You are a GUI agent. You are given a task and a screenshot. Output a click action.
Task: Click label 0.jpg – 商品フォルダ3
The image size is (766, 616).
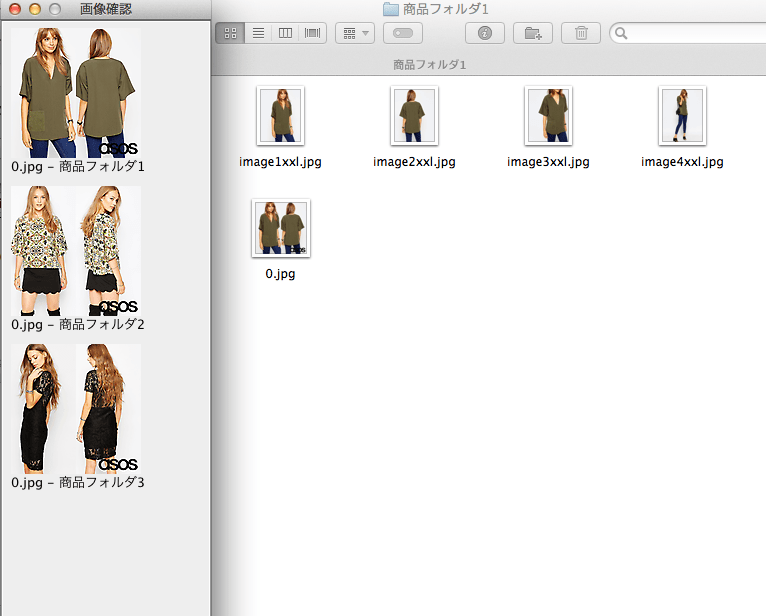click(x=78, y=483)
